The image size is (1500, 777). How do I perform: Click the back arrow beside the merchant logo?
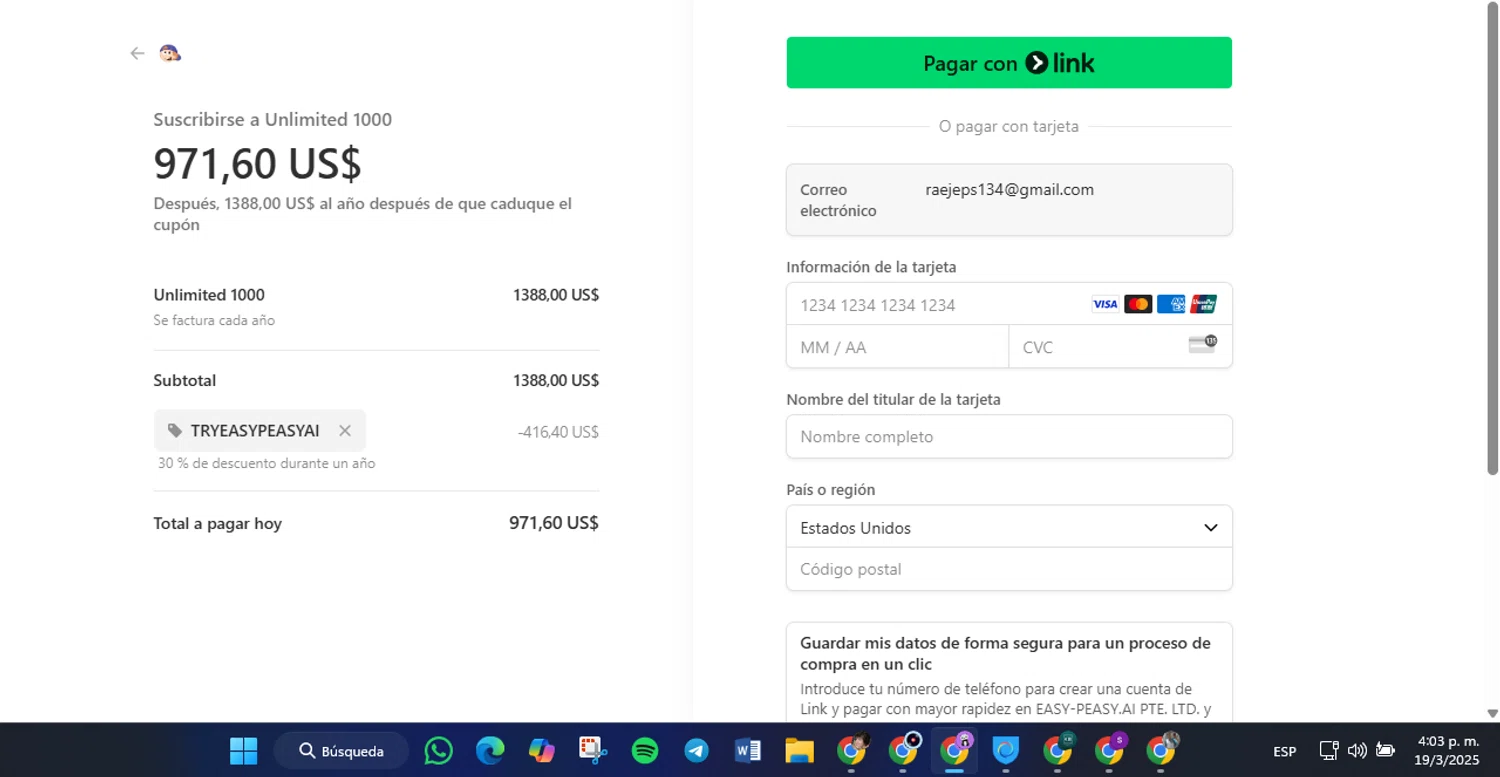pyautogui.click(x=137, y=54)
